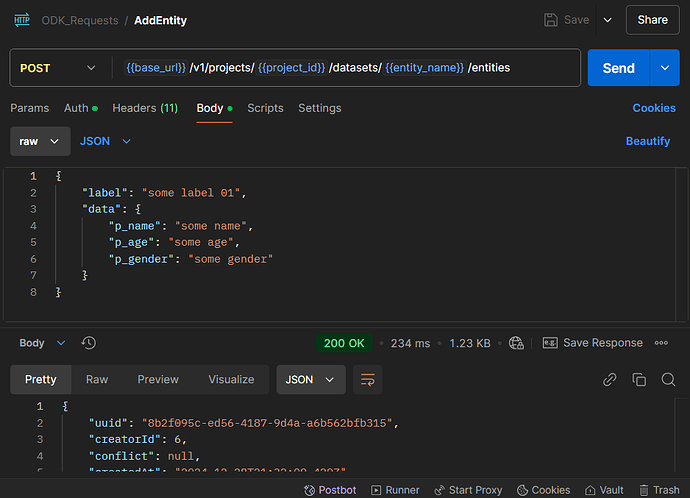Open the POST method dropdown
Image resolution: width=690 pixels, height=498 pixels.
[x=58, y=68]
